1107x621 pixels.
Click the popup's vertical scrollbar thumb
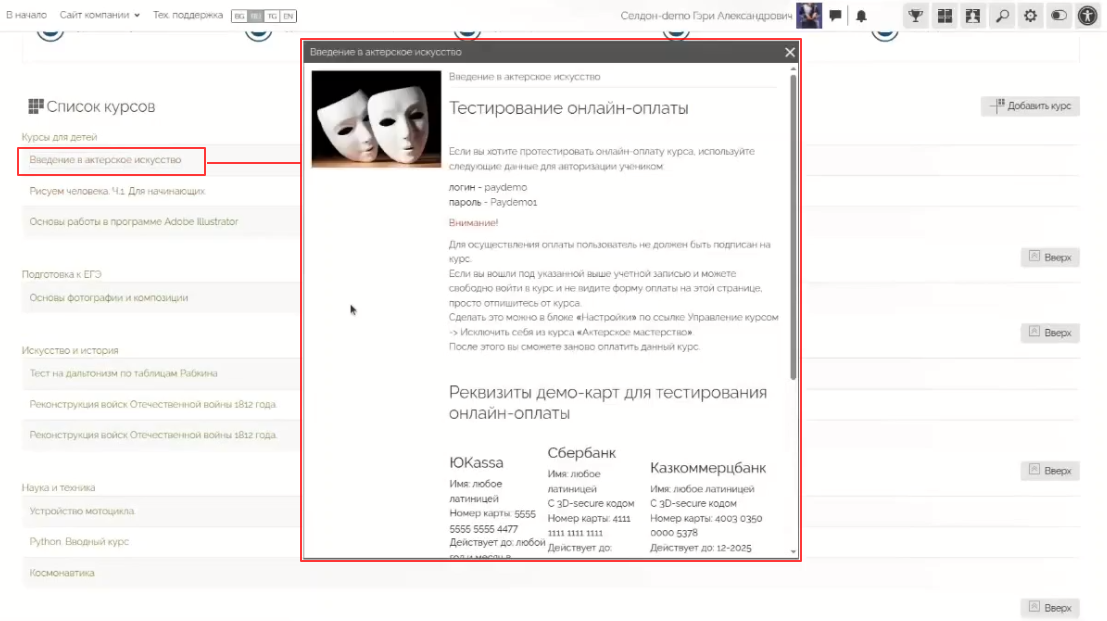coord(793,226)
